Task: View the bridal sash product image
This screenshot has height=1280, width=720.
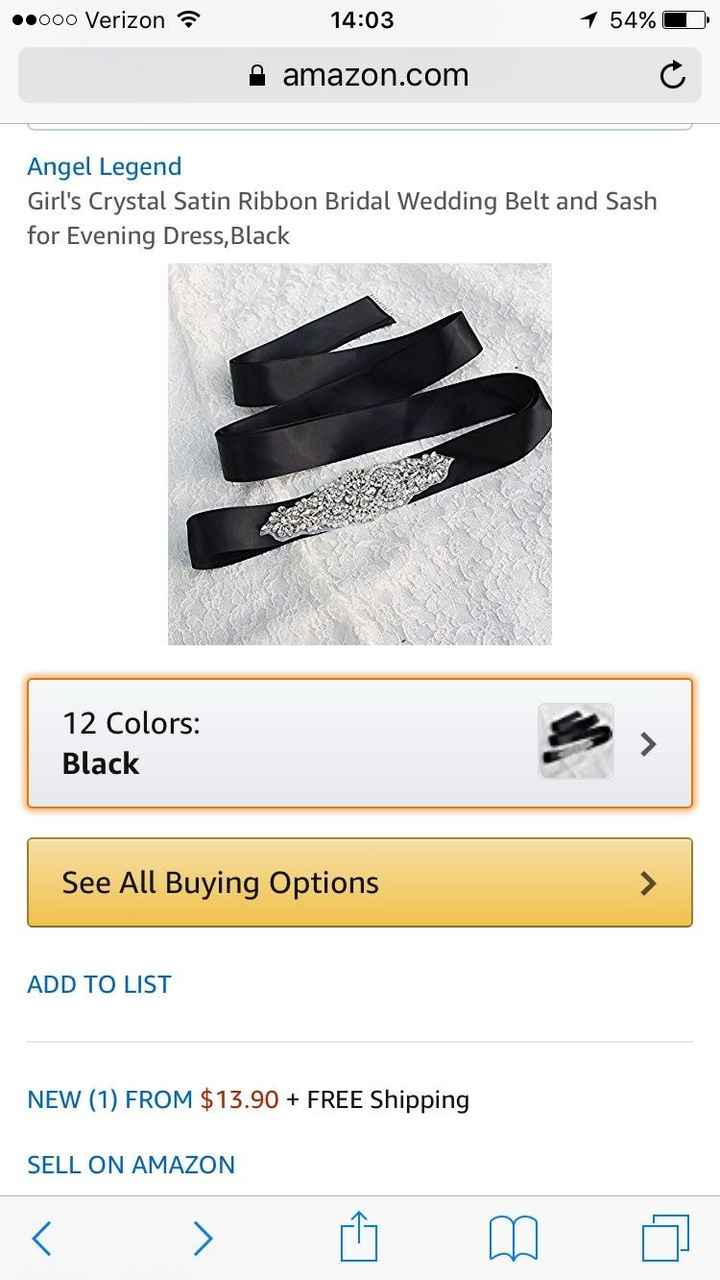Action: tap(359, 452)
